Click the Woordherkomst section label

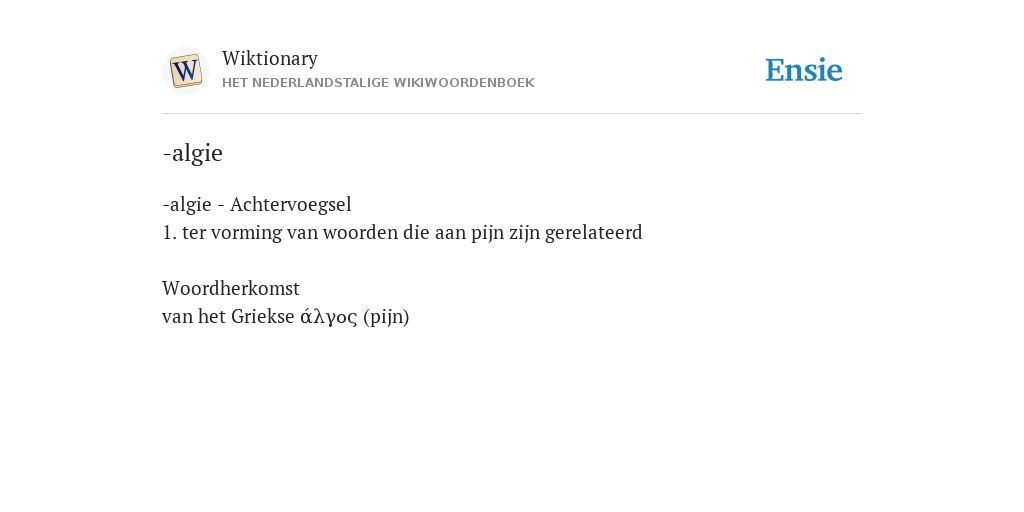231,288
